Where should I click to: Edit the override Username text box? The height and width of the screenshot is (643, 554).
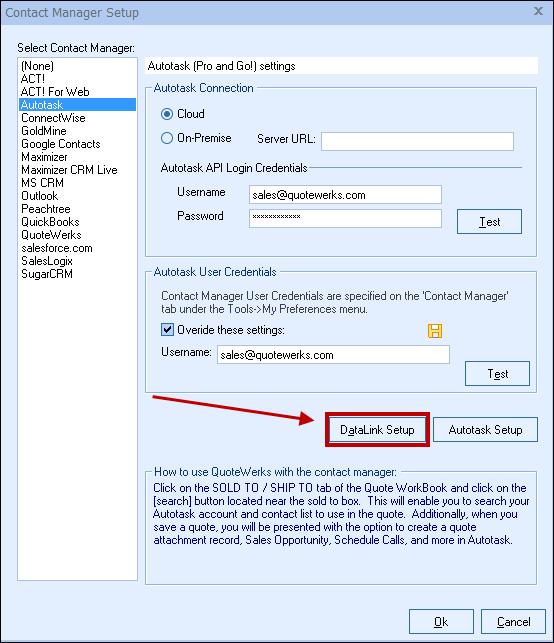[333, 355]
